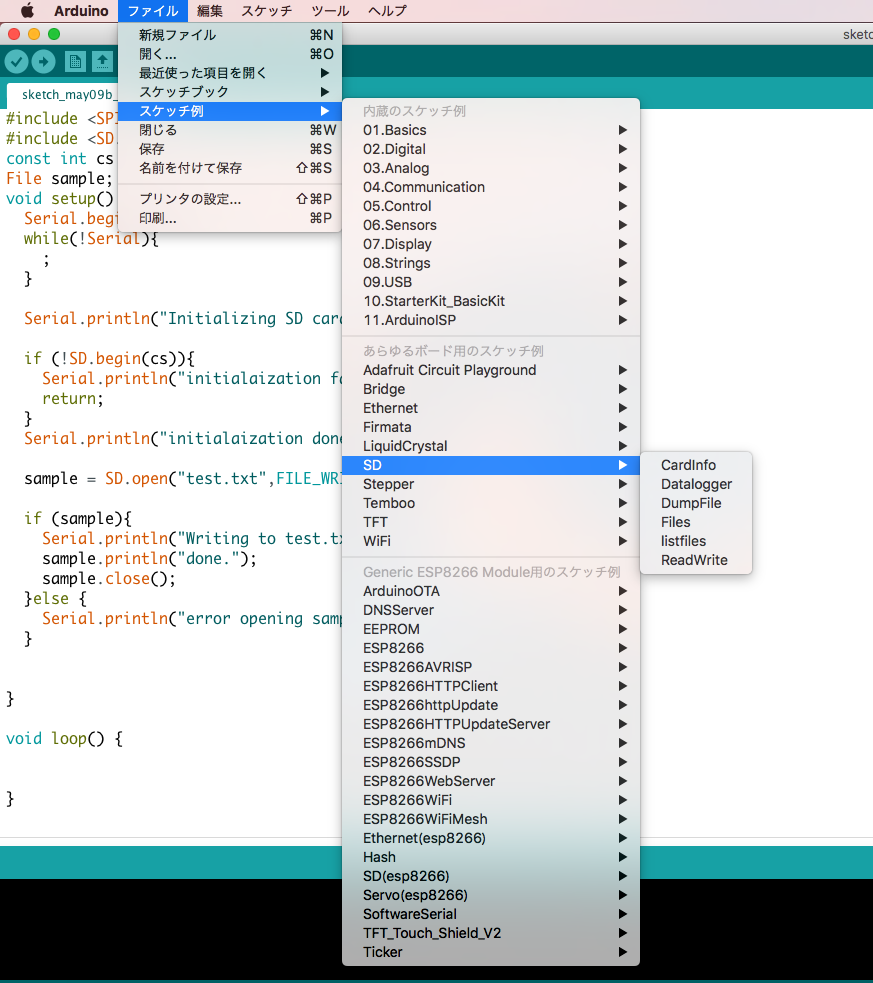Open the Stepper library examples

click(491, 484)
